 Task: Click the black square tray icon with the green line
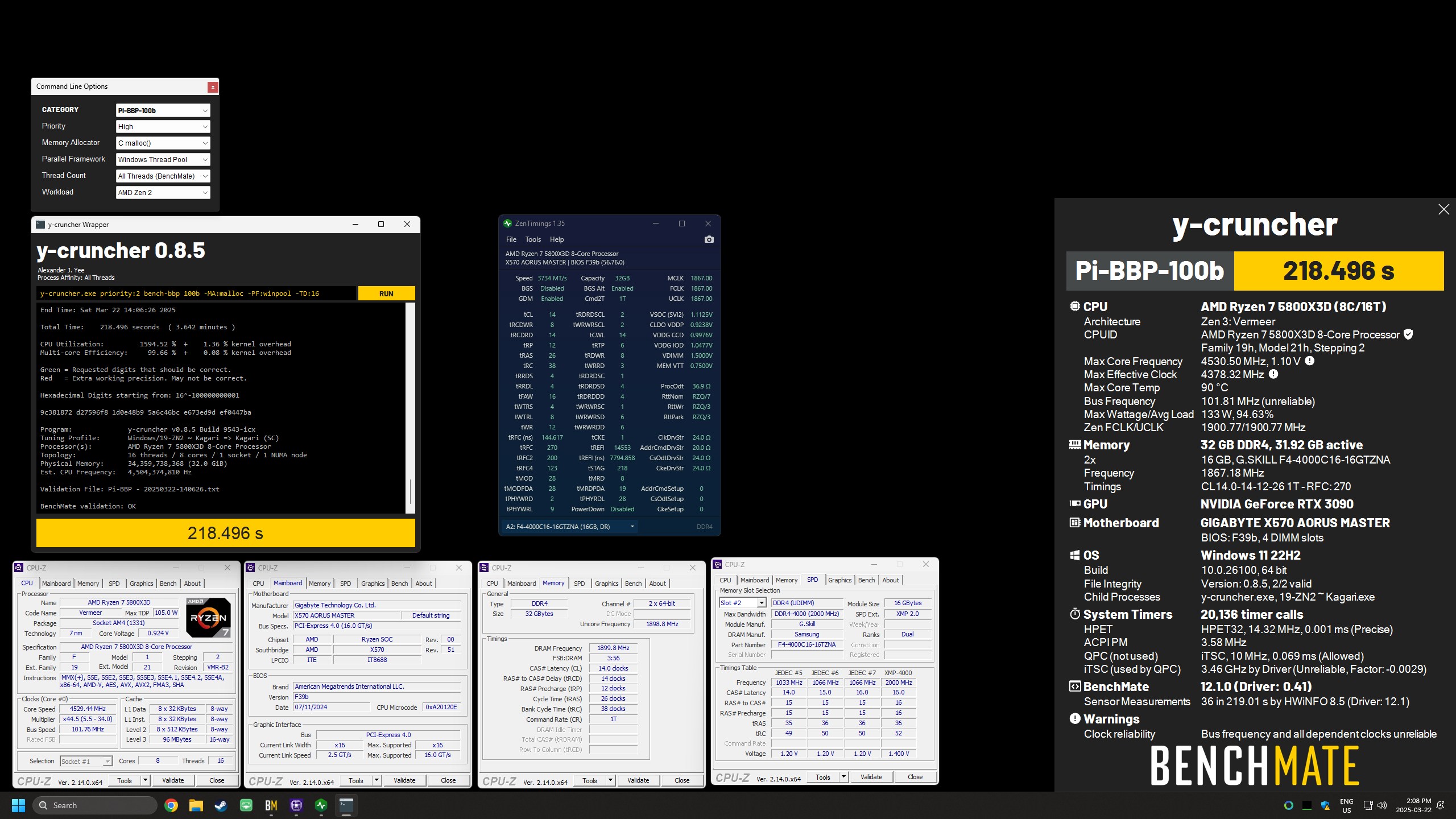point(1307,805)
